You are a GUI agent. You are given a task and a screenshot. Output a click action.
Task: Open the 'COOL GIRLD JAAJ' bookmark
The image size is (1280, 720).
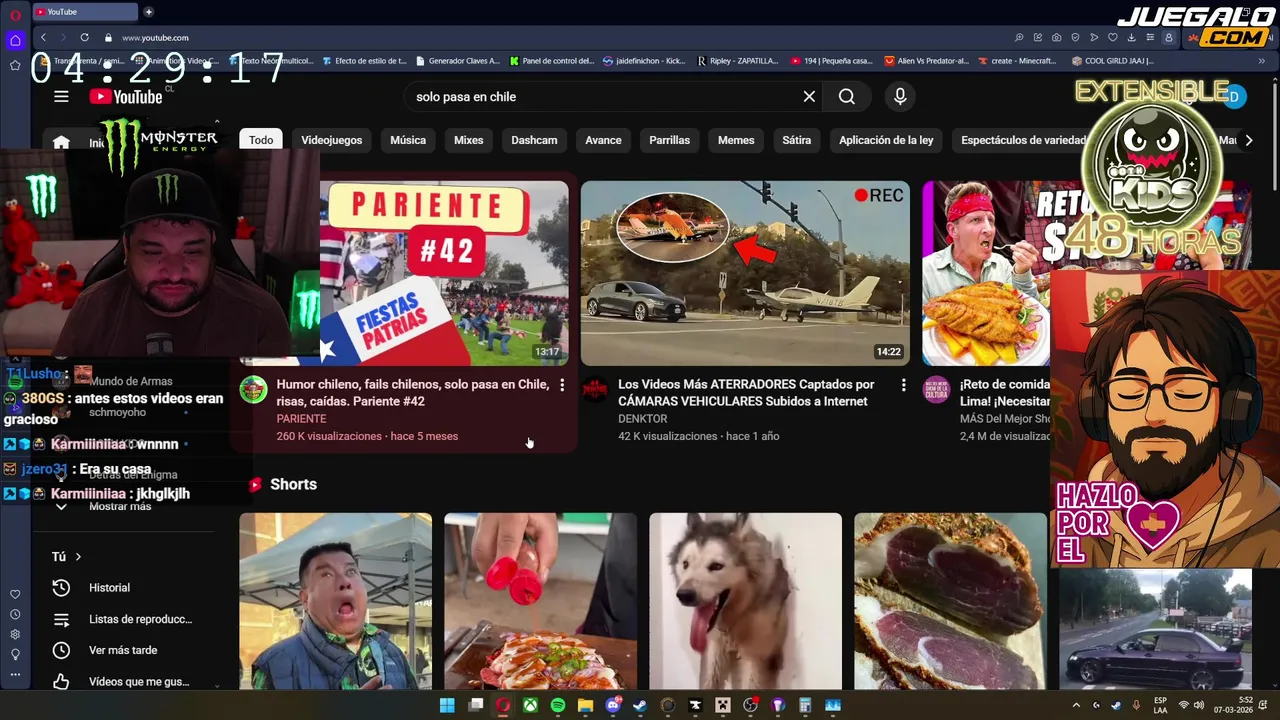tap(1113, 61)
